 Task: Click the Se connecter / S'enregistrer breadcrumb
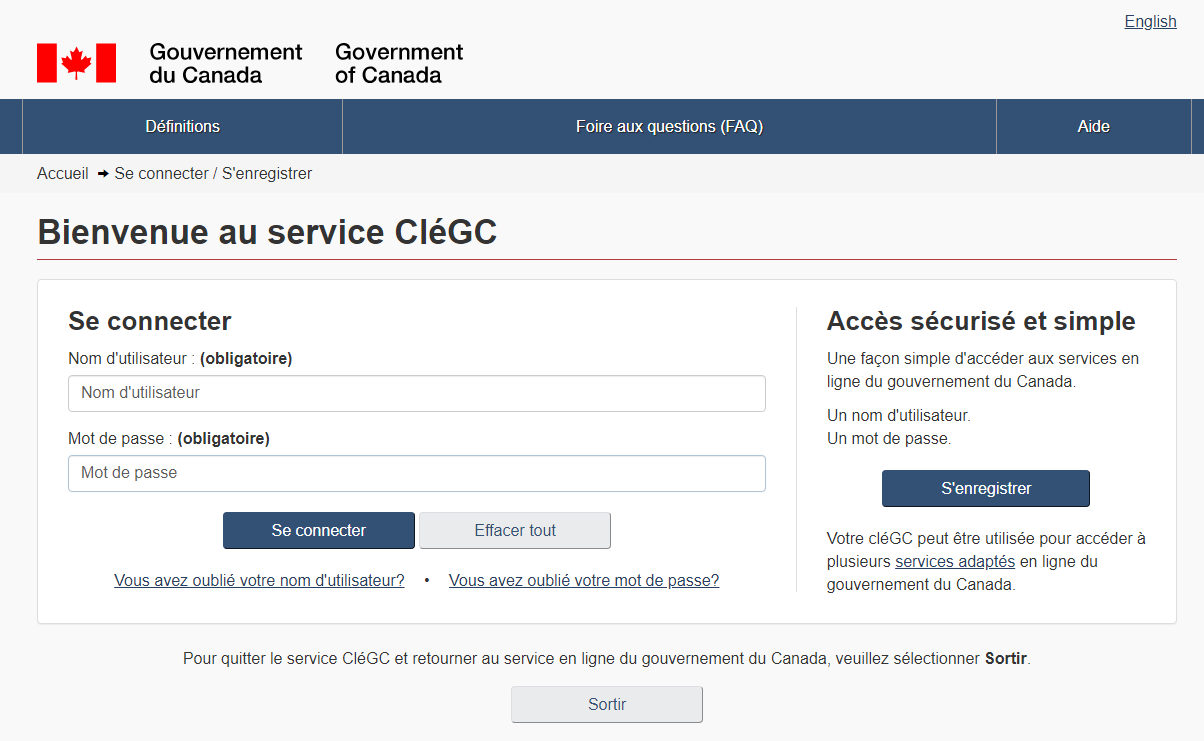pos(213,174)
